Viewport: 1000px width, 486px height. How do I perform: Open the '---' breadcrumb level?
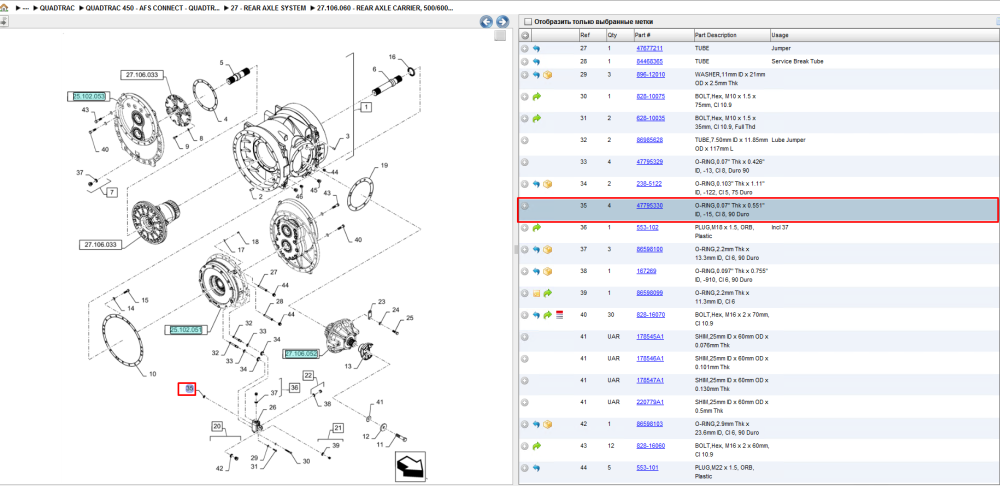pyautogui.click(x=26, y=8)
